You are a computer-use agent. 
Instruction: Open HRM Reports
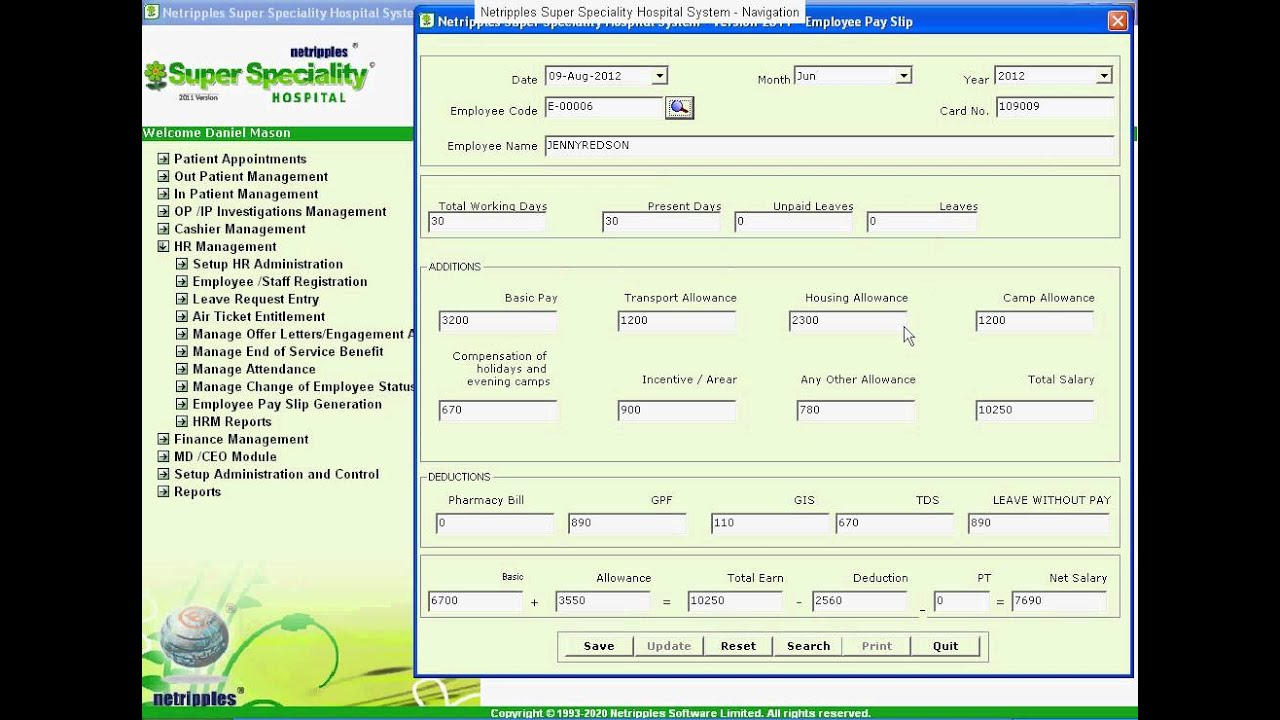[232, 421]
